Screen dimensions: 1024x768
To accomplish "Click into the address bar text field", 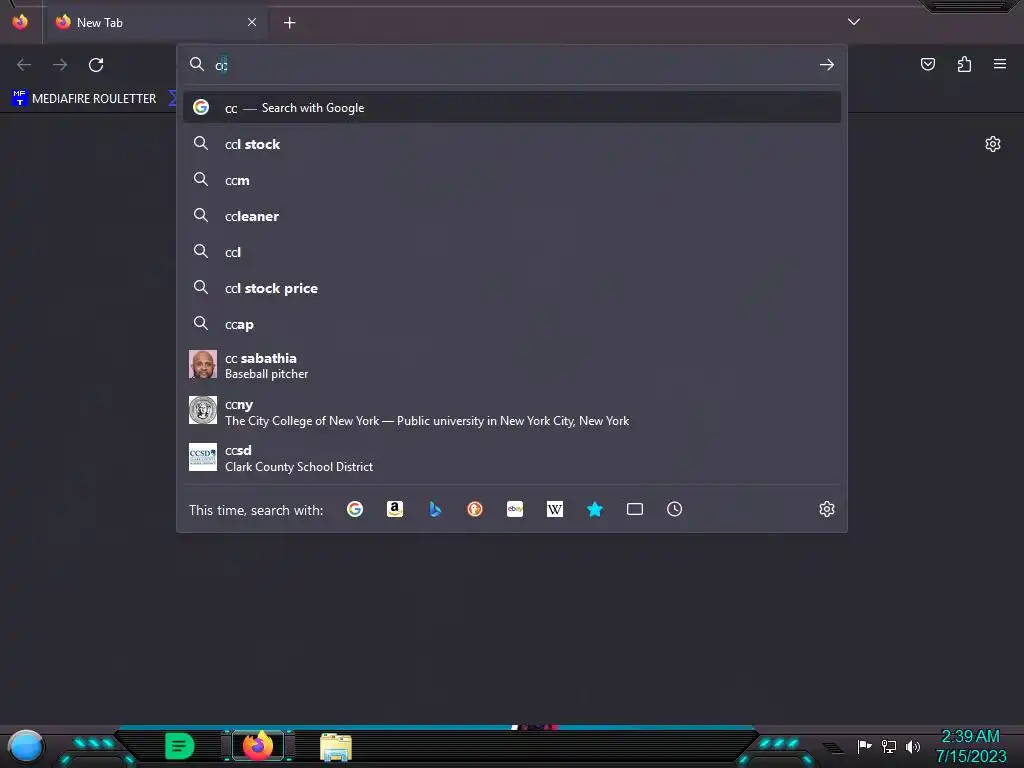I will (x=513, y=65).
